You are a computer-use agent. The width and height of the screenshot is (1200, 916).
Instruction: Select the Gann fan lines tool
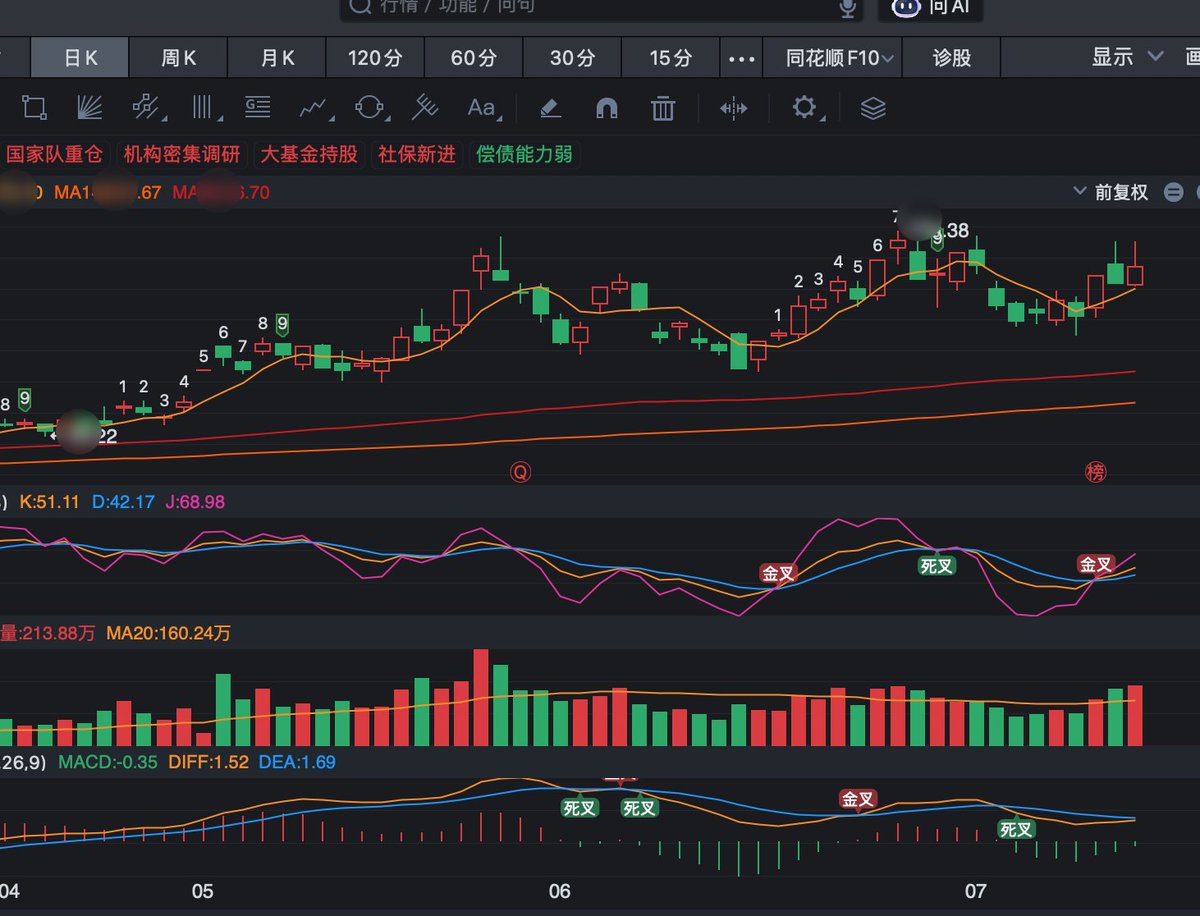coord(91,108)
